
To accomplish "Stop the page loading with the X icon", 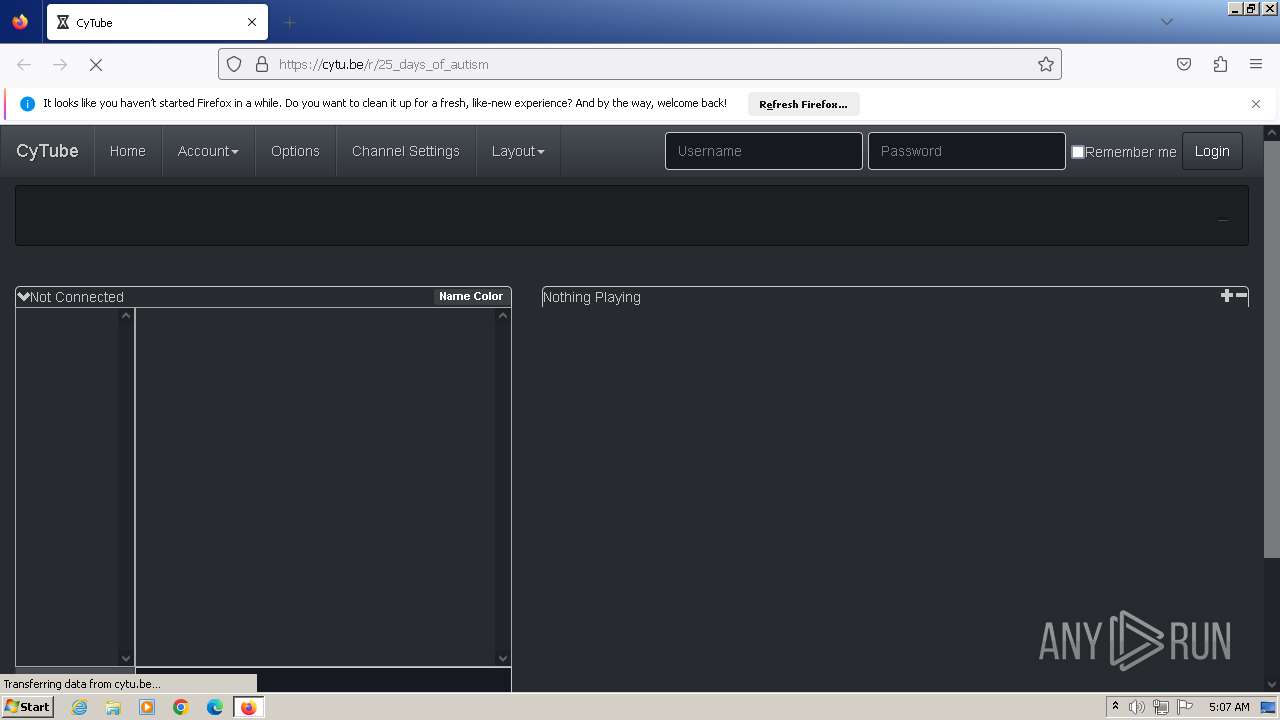I will click(96, 64).
